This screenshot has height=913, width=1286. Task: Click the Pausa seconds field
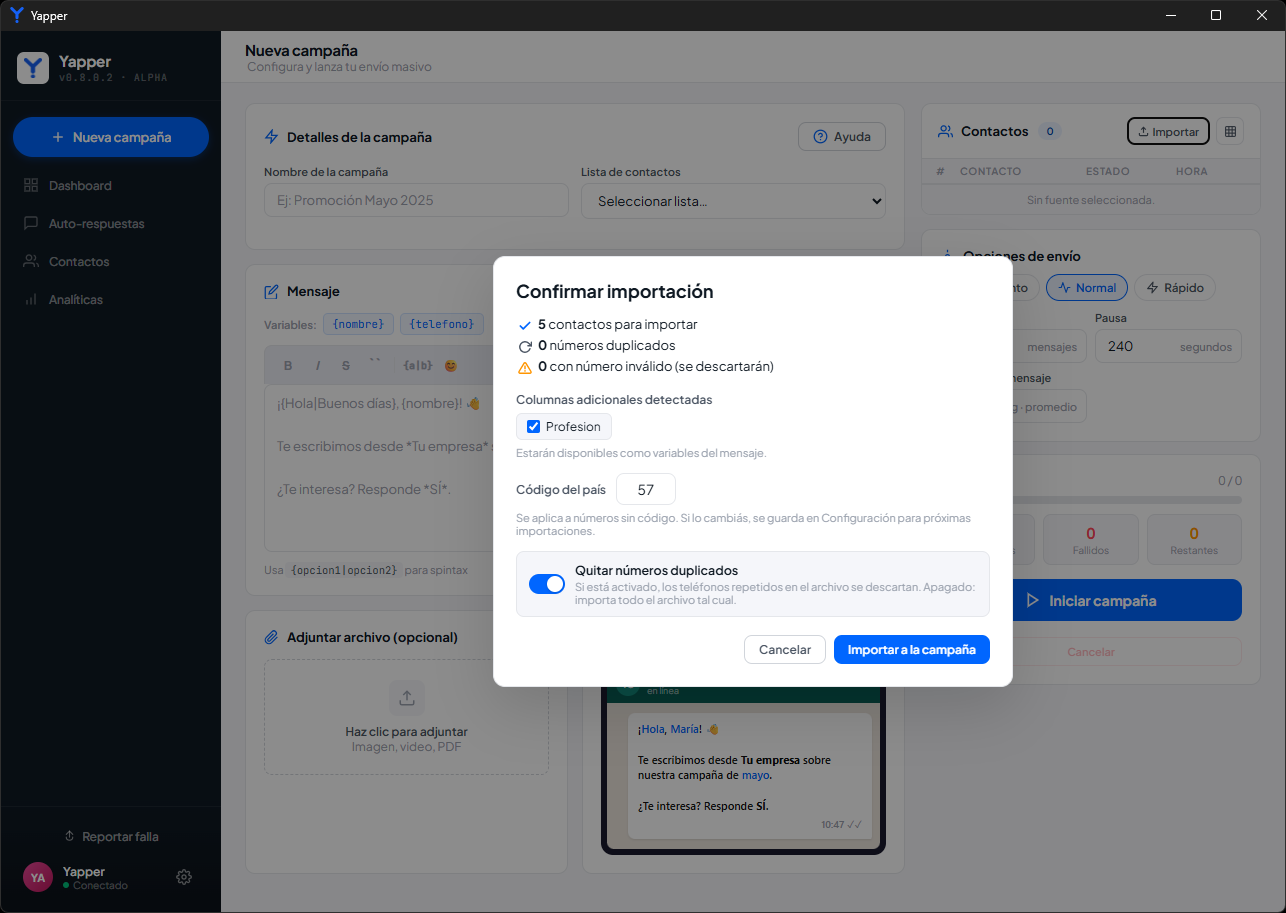click(1168, 346)
